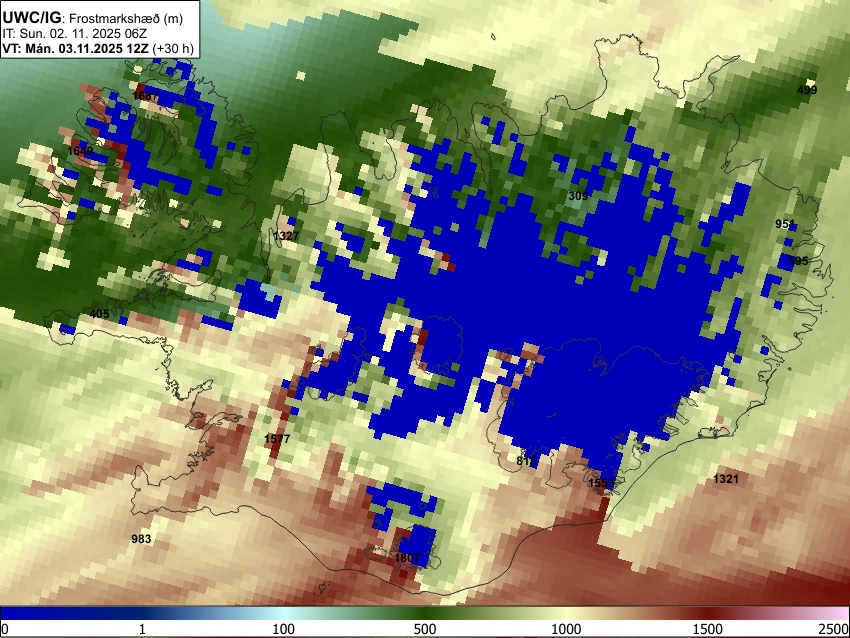Click the map value 815
This screenshot has width=850, height=638.
[x=526, y=461]
